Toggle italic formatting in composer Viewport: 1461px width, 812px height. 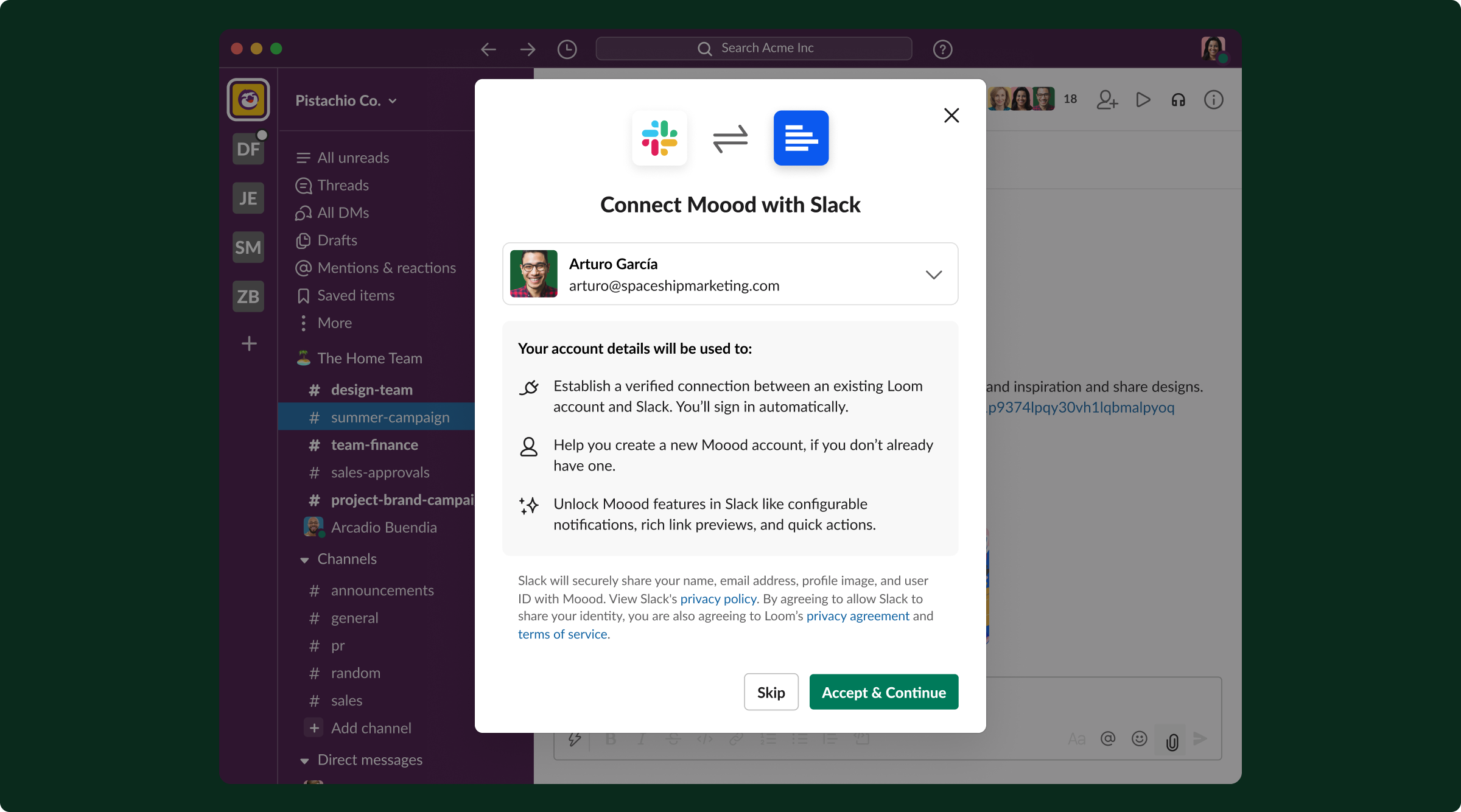click(642, 739)
